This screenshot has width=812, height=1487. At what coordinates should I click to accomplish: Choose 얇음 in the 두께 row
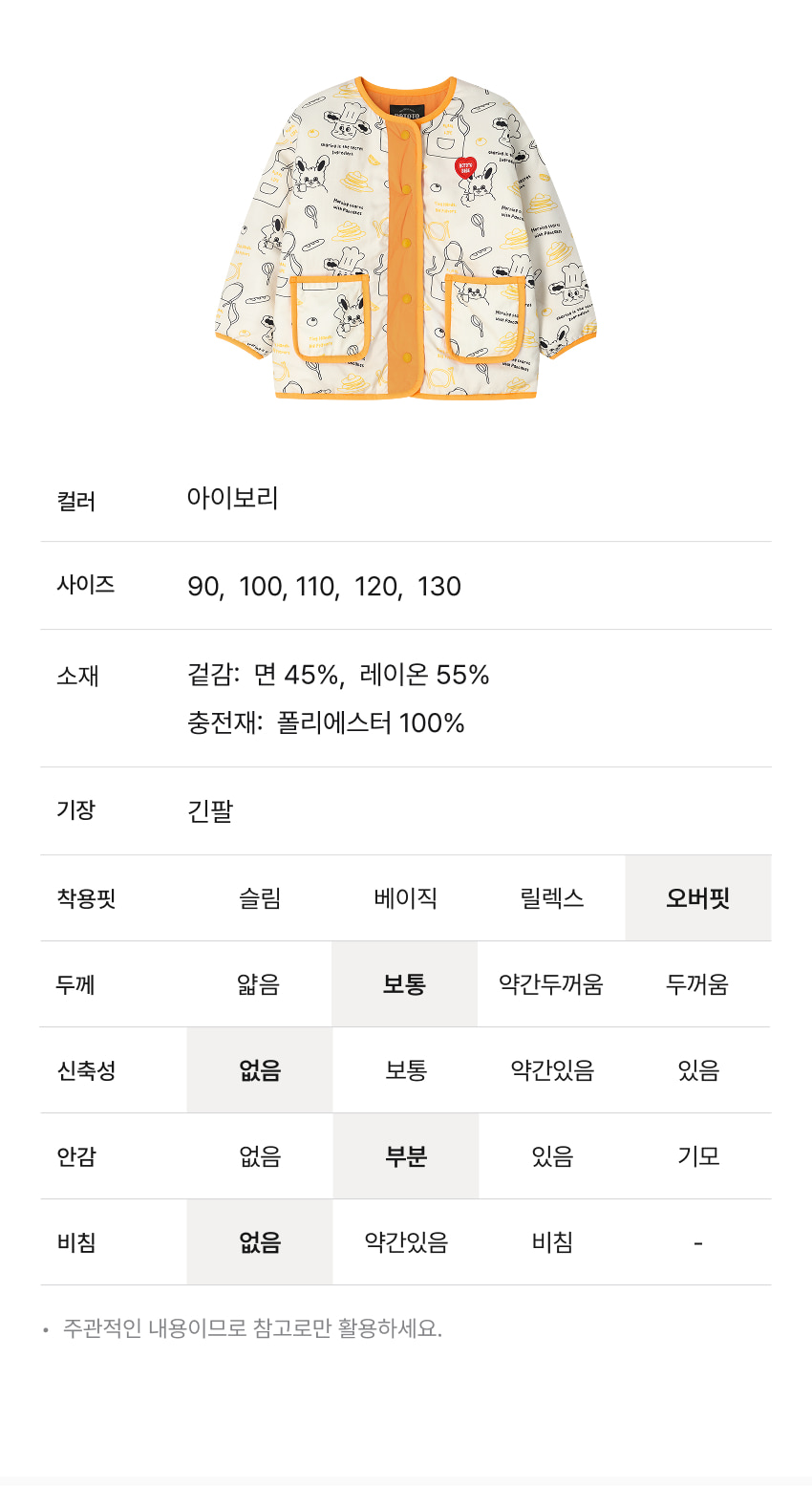pos(260,984)
